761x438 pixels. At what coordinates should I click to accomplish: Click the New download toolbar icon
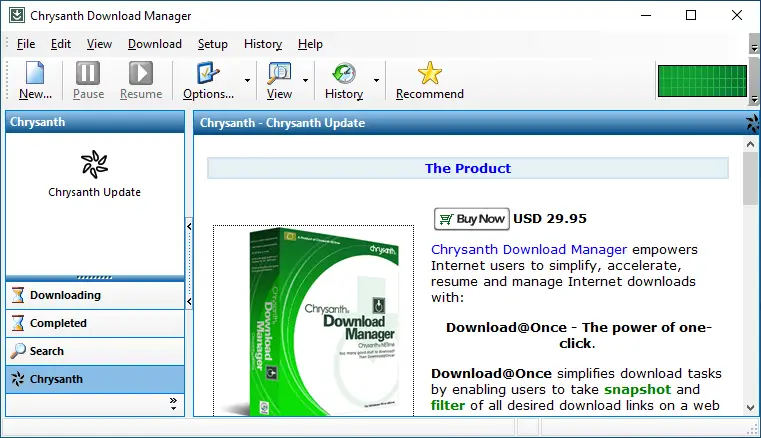coord(35,73)
